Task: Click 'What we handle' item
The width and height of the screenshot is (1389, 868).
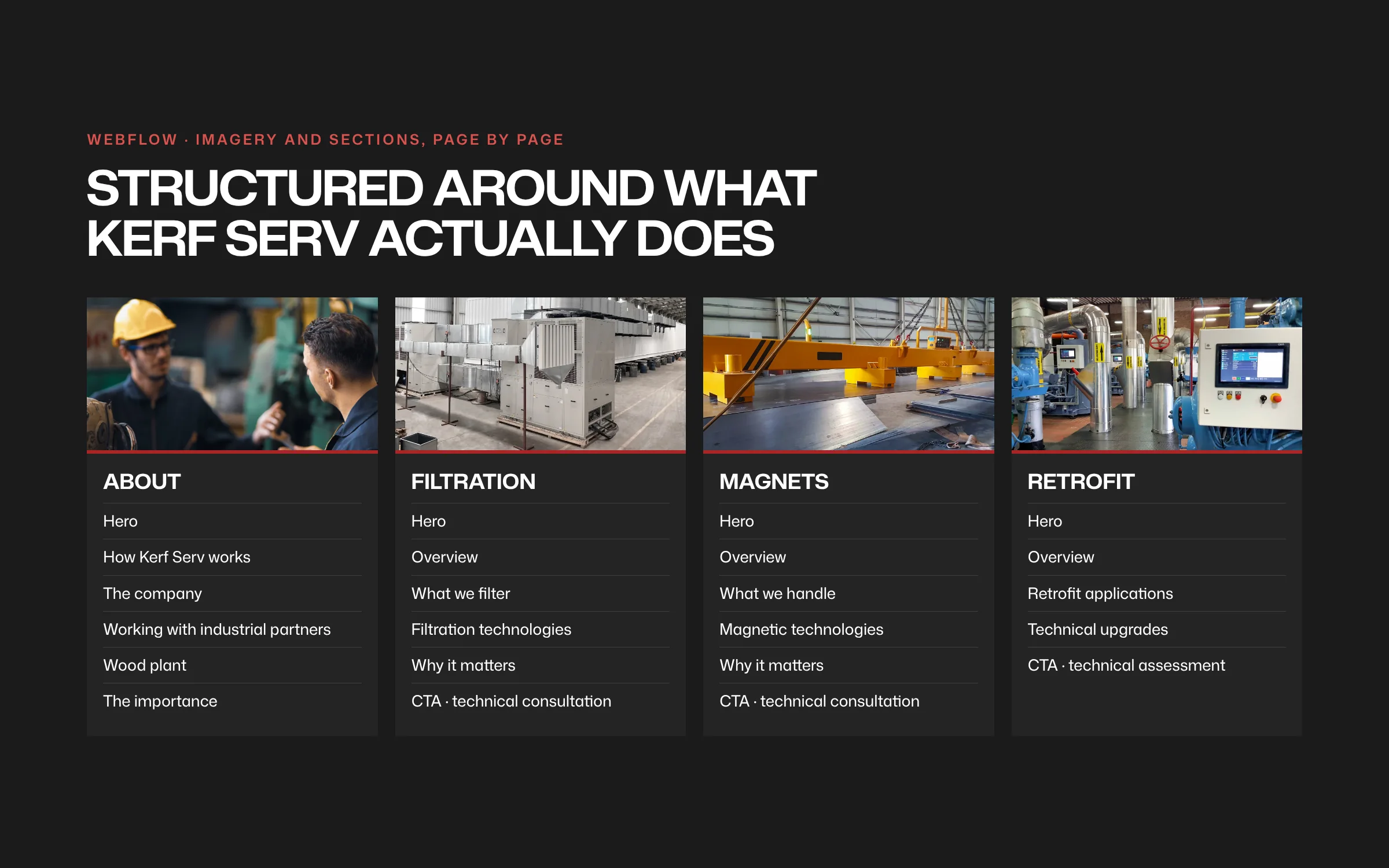Action: (x=848, y=594)
